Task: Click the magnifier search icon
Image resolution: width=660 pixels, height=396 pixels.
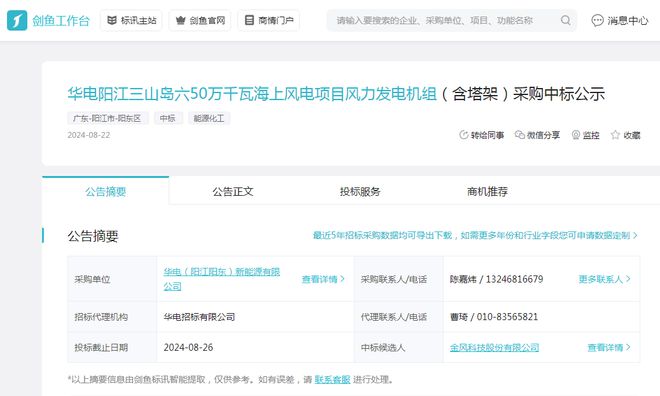Action: (x=566, y=20)
